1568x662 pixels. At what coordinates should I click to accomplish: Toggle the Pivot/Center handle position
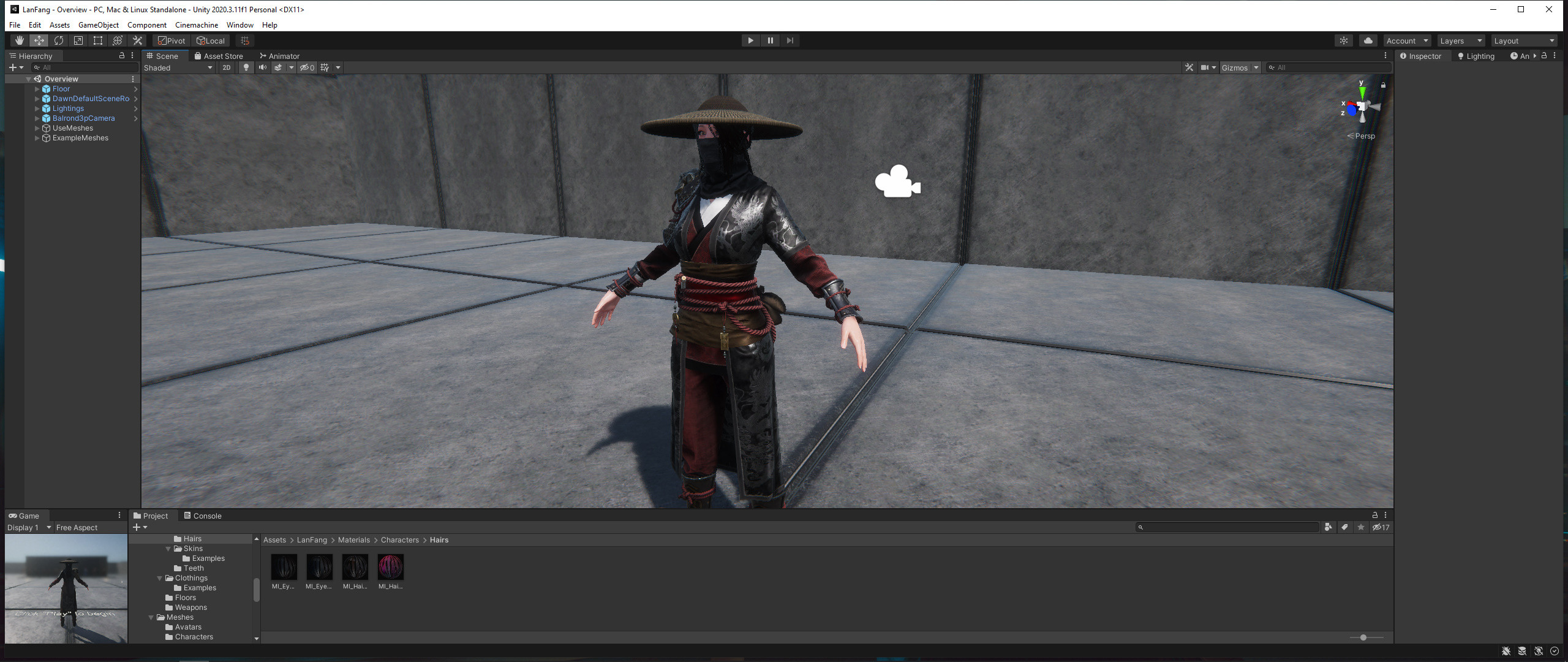click(x=171, y=40)
